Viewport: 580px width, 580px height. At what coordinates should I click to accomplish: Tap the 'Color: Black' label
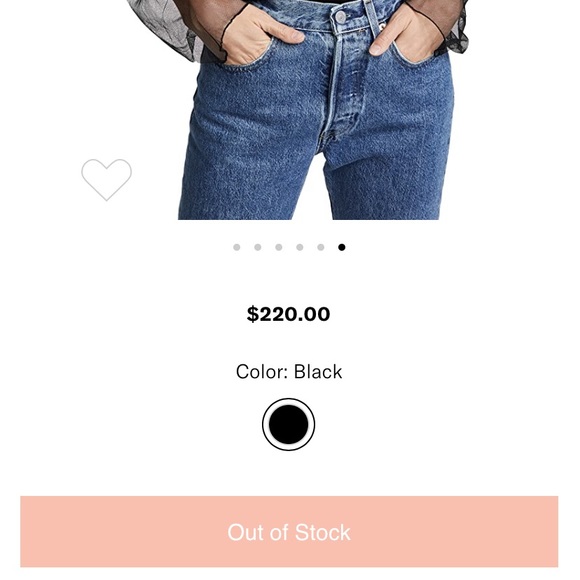[x=289, y=372]
